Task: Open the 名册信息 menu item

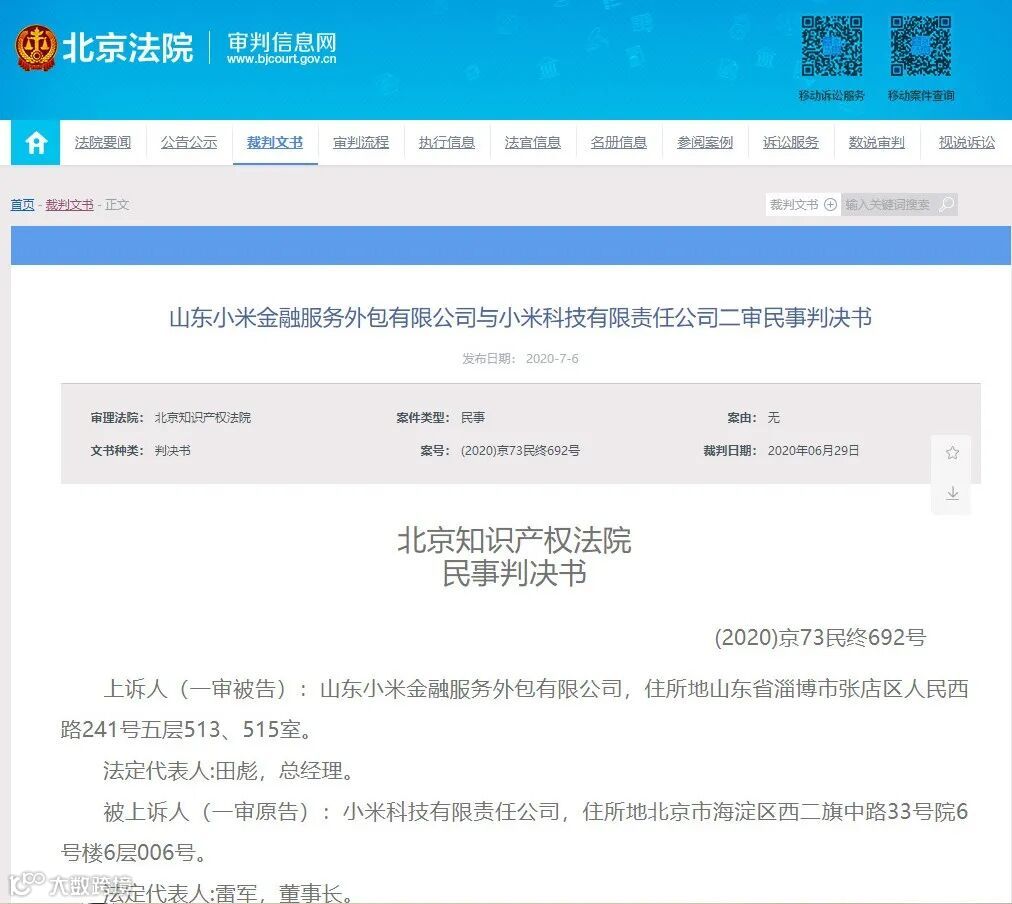Action: click(618, 143)
